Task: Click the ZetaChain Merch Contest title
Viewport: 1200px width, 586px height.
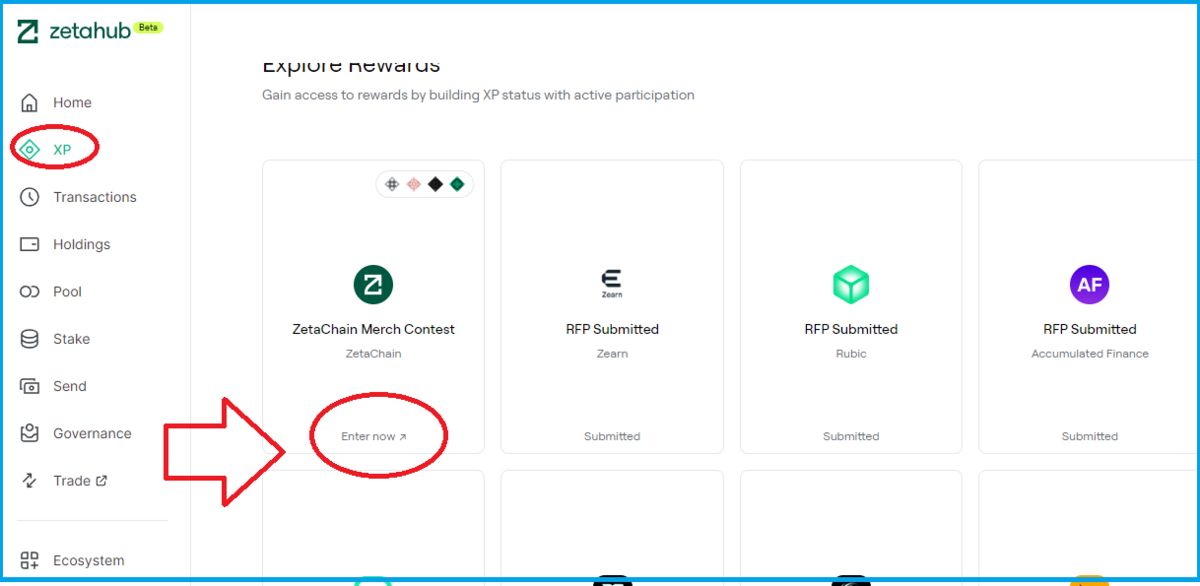Action: coord(373,329)
